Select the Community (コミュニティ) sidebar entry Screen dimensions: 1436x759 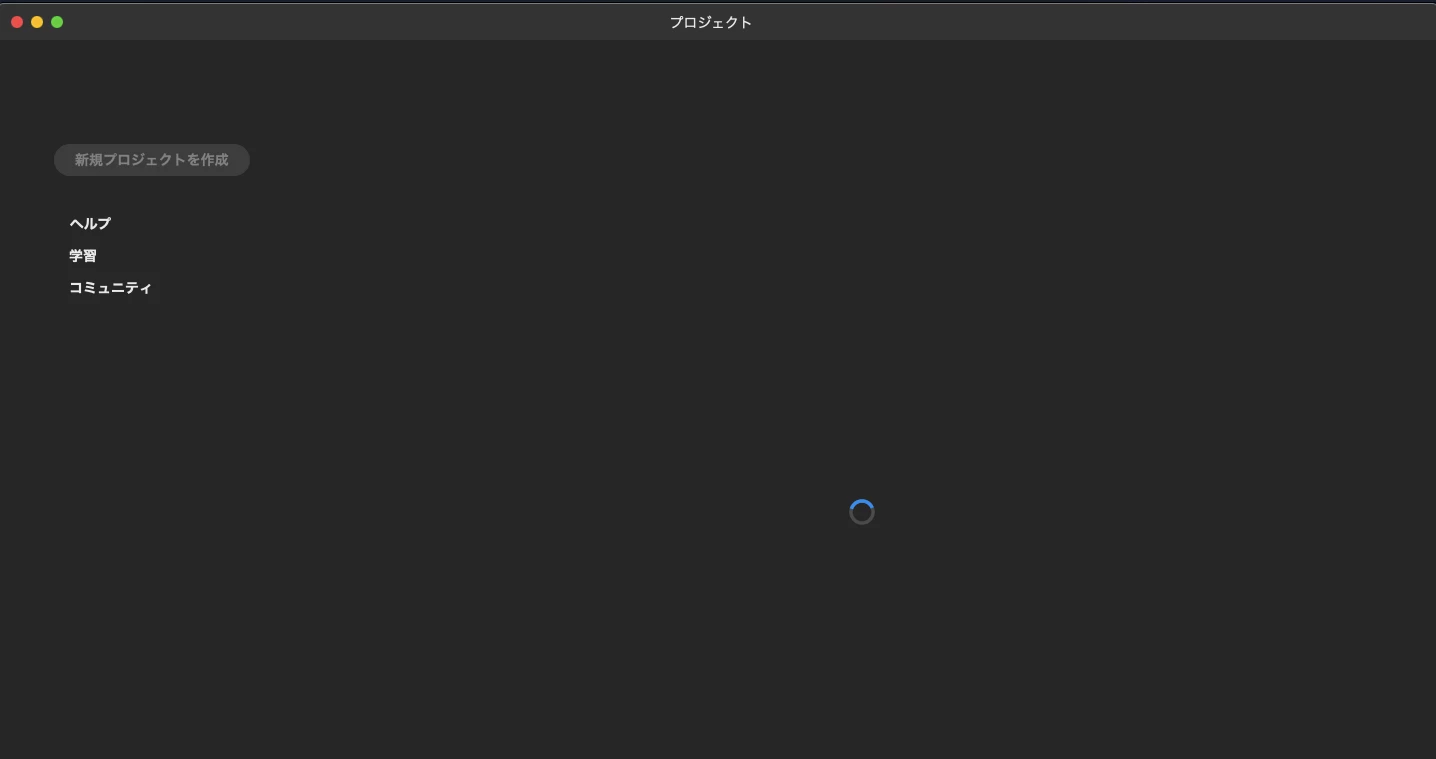[x=110, y=288]
